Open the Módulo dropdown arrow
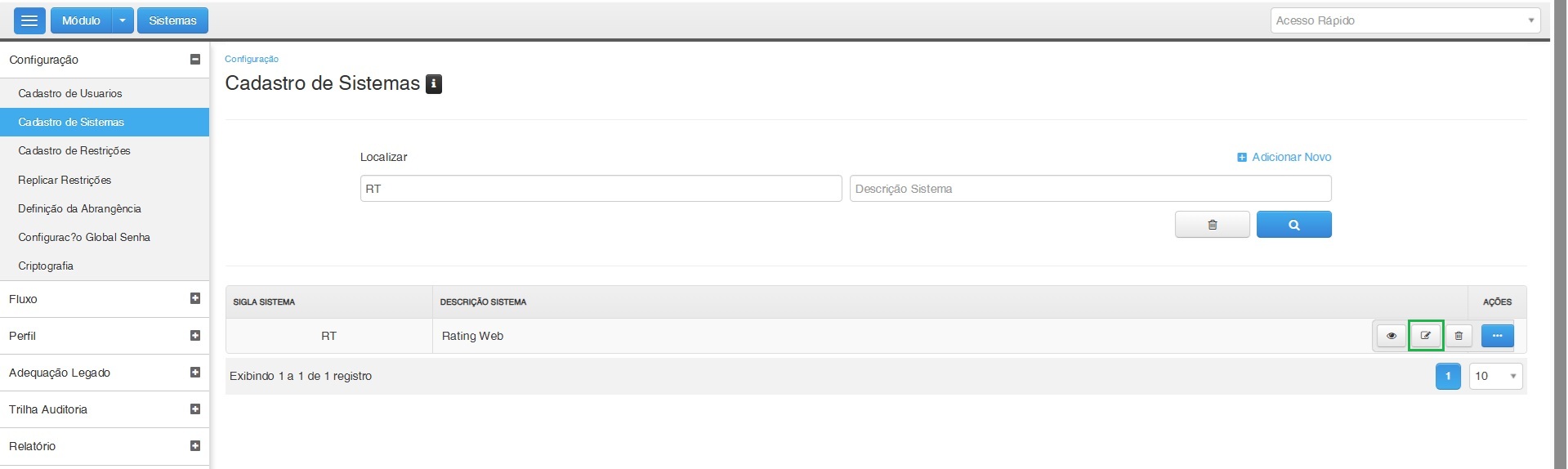Viewport: 1568px width, 469px height. [x=122, y=20]
